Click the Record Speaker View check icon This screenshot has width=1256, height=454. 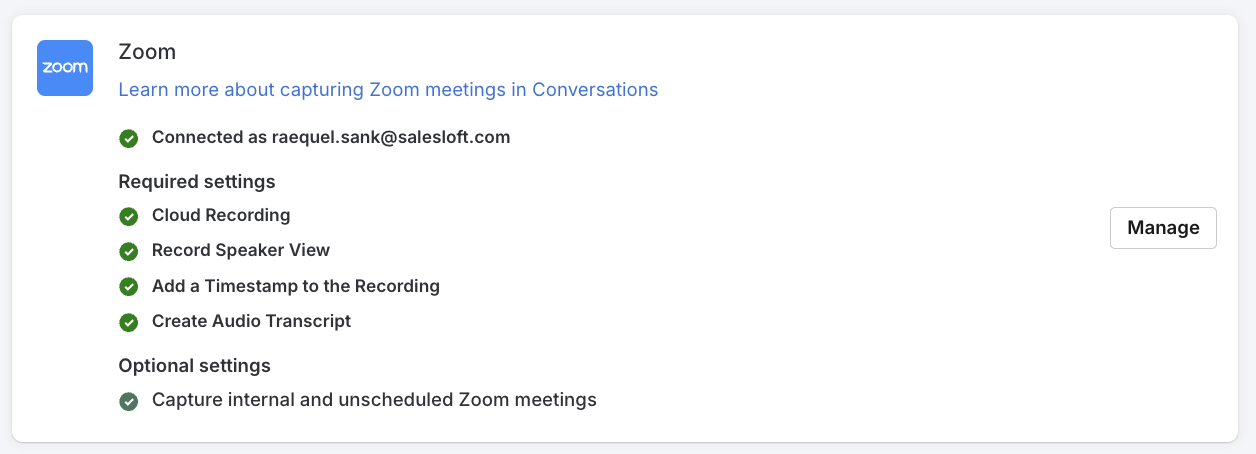click(128, 251)
